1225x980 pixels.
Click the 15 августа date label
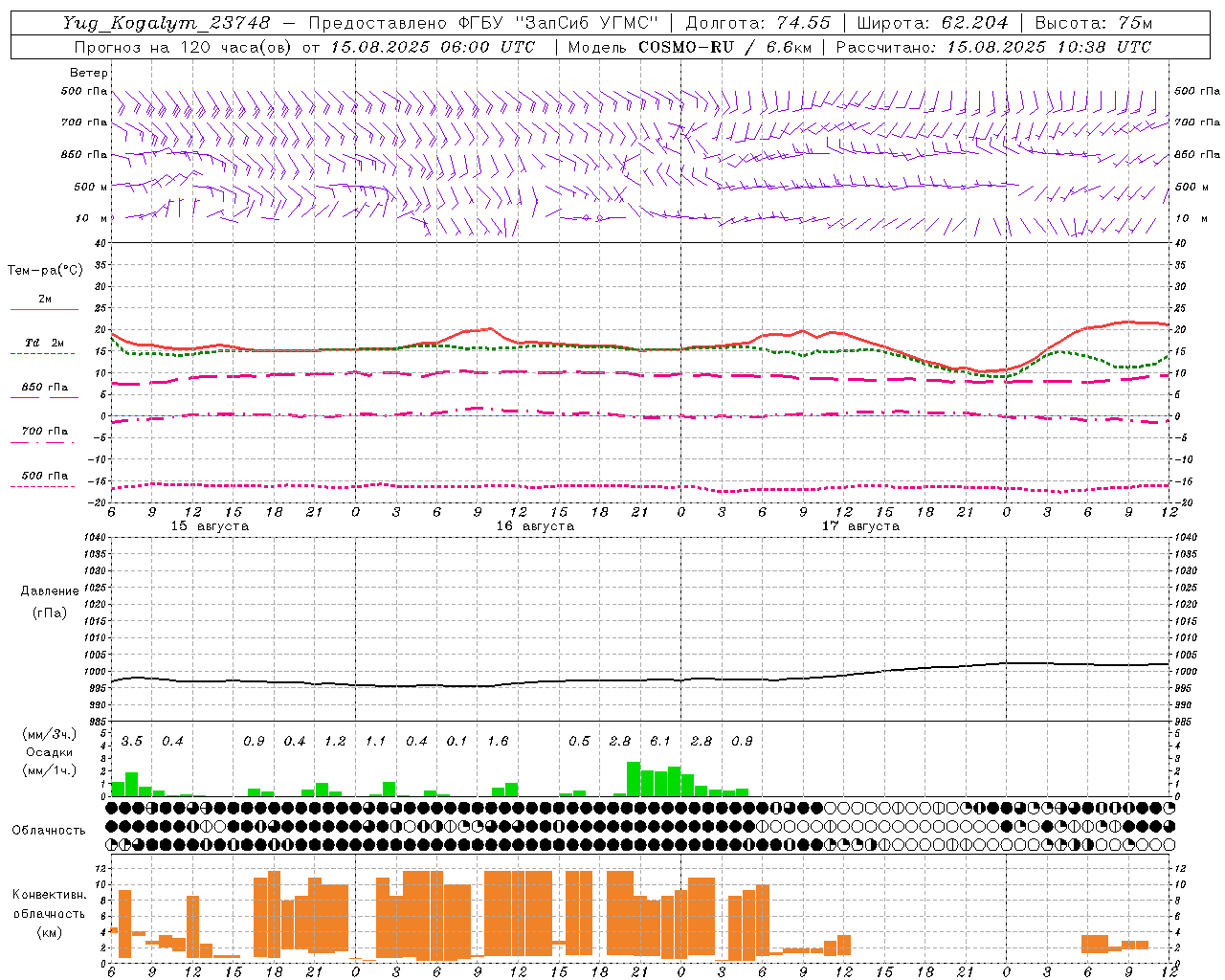(210, 526)
